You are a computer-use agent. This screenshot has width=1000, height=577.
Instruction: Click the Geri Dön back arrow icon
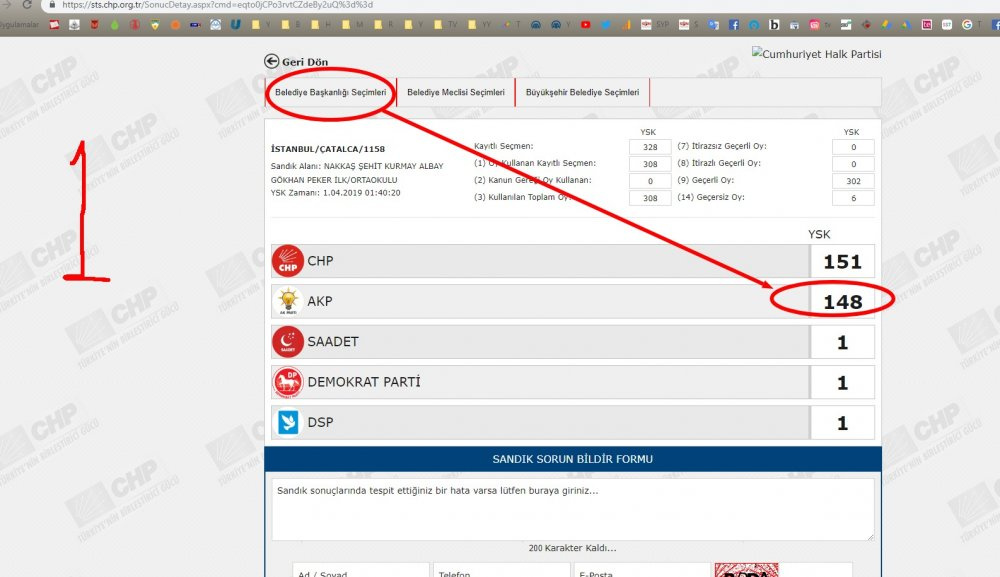coord(272,61)
